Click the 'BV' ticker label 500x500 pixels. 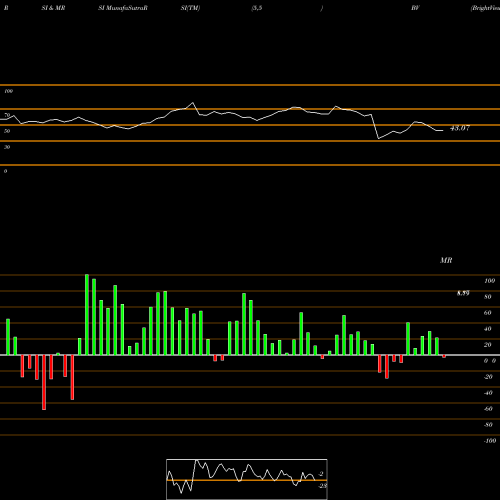(415, 8)
